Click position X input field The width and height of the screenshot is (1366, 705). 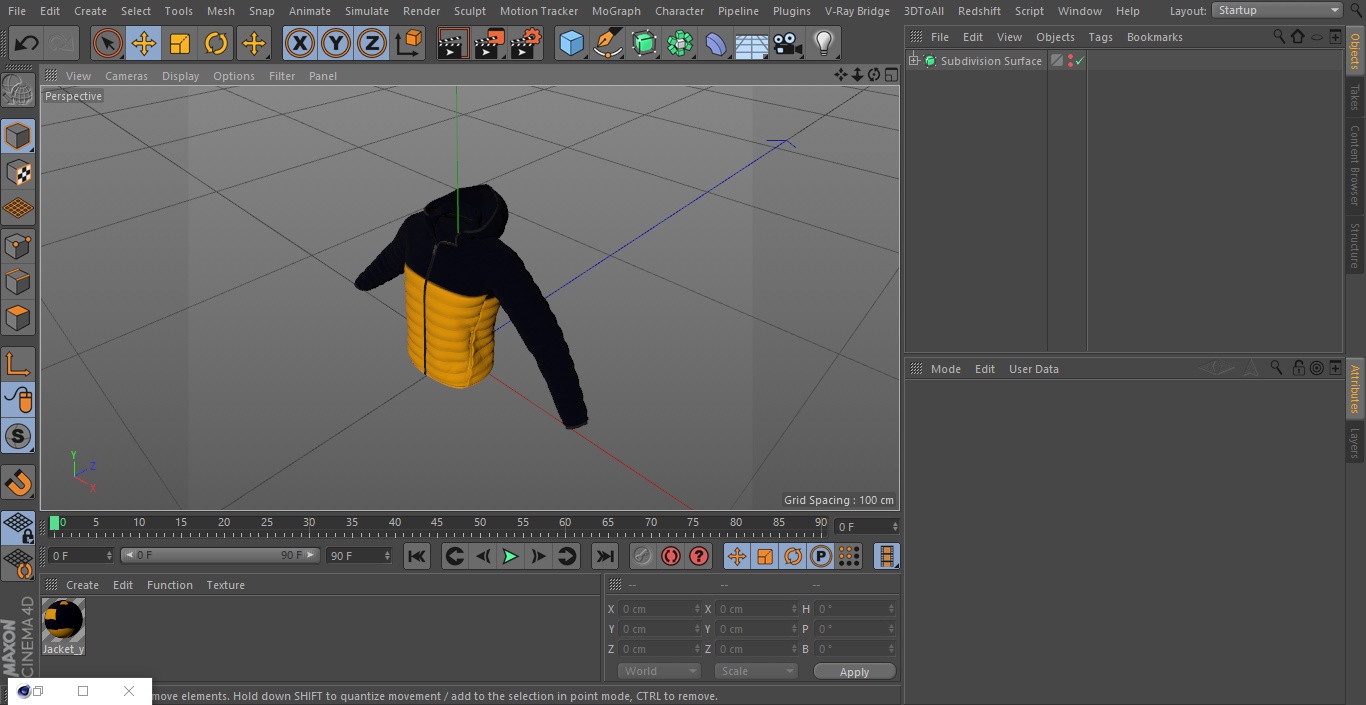(x=659, y=609)
